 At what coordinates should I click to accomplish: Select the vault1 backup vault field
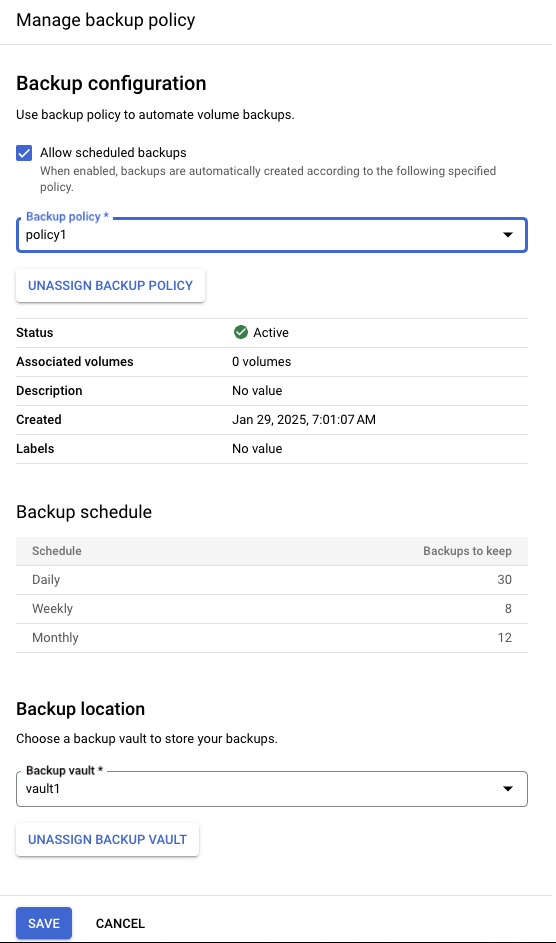coord(272,788)
